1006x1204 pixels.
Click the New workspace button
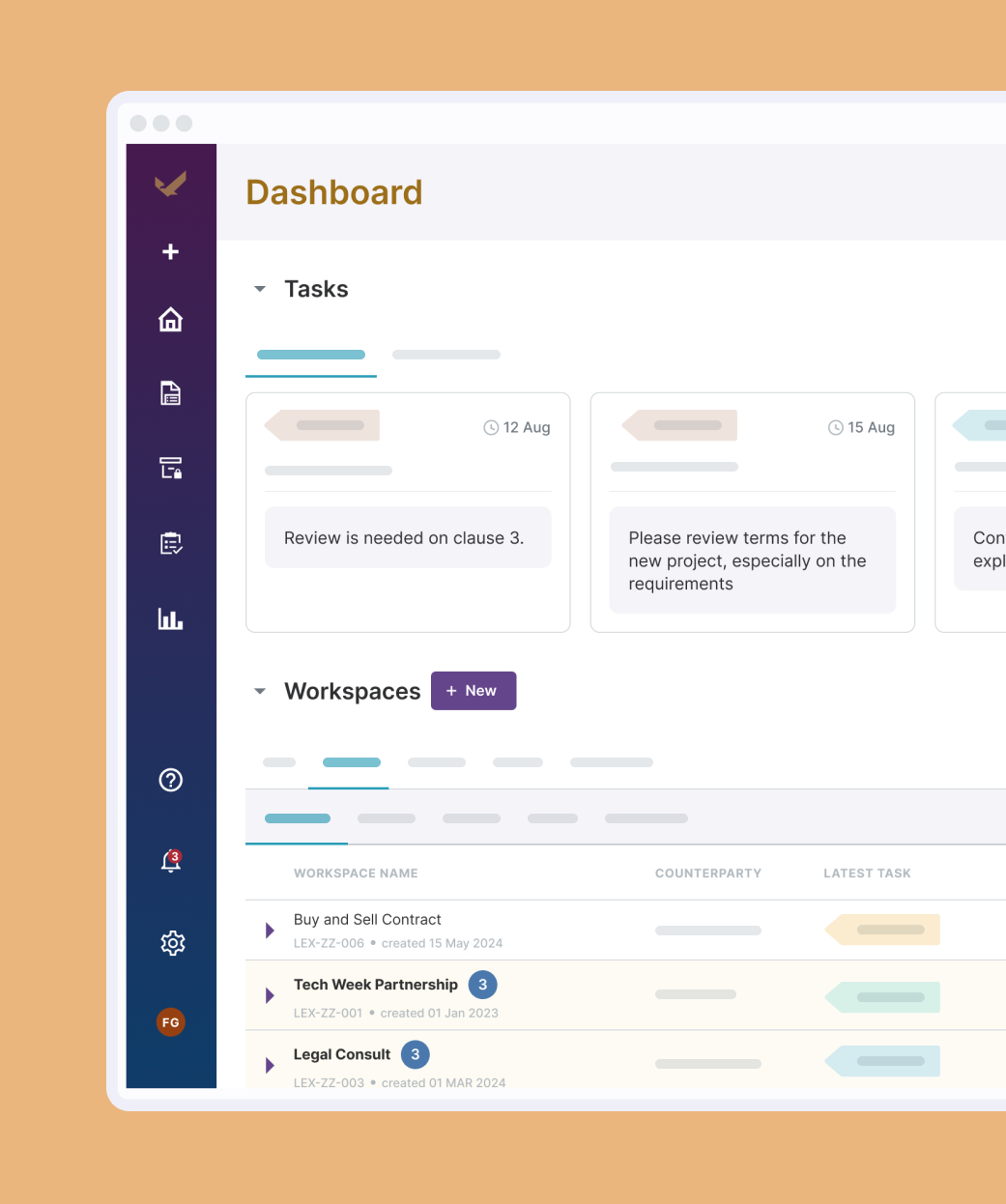coord(474,691)
